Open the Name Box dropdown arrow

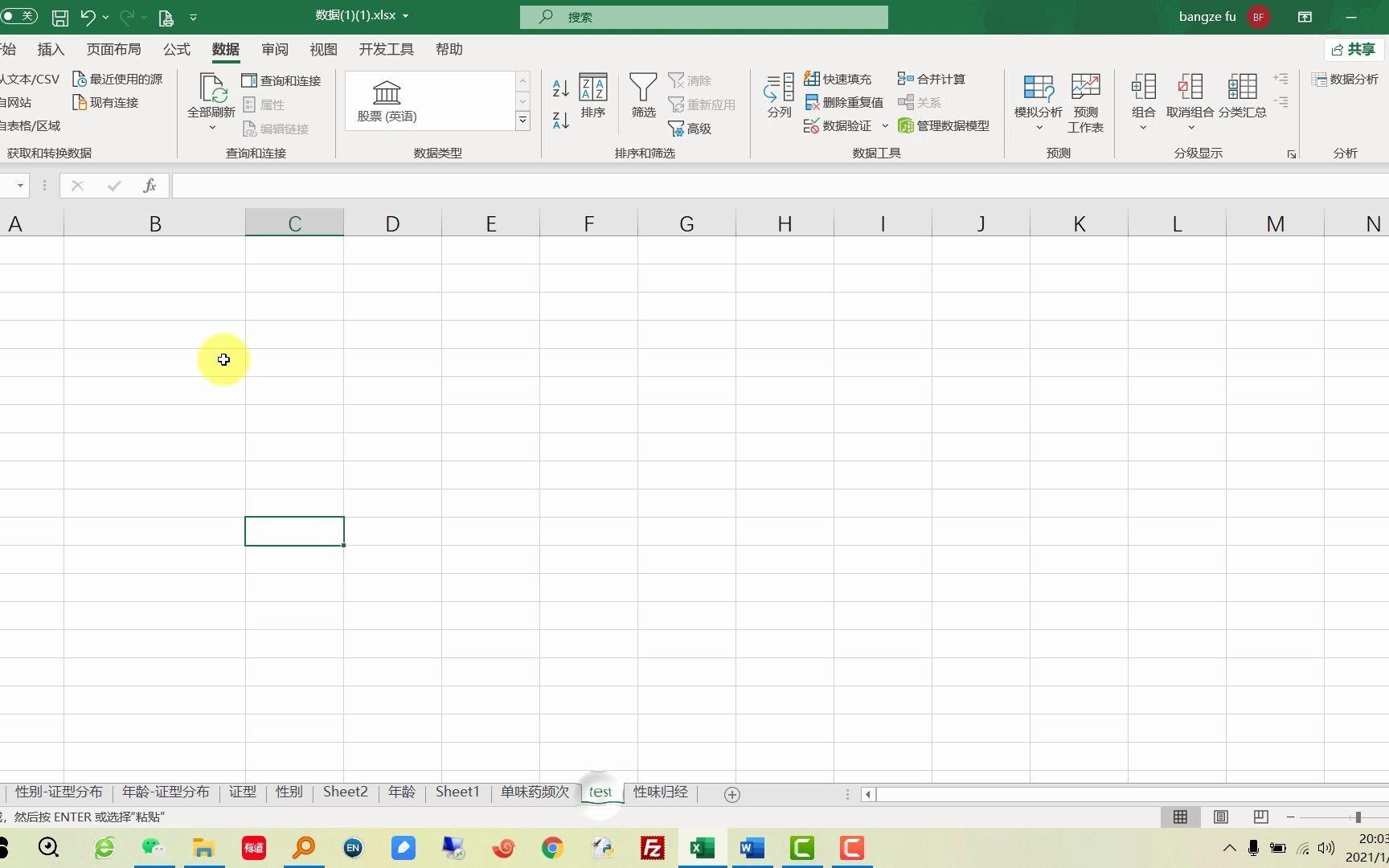[x=20, y=186]
